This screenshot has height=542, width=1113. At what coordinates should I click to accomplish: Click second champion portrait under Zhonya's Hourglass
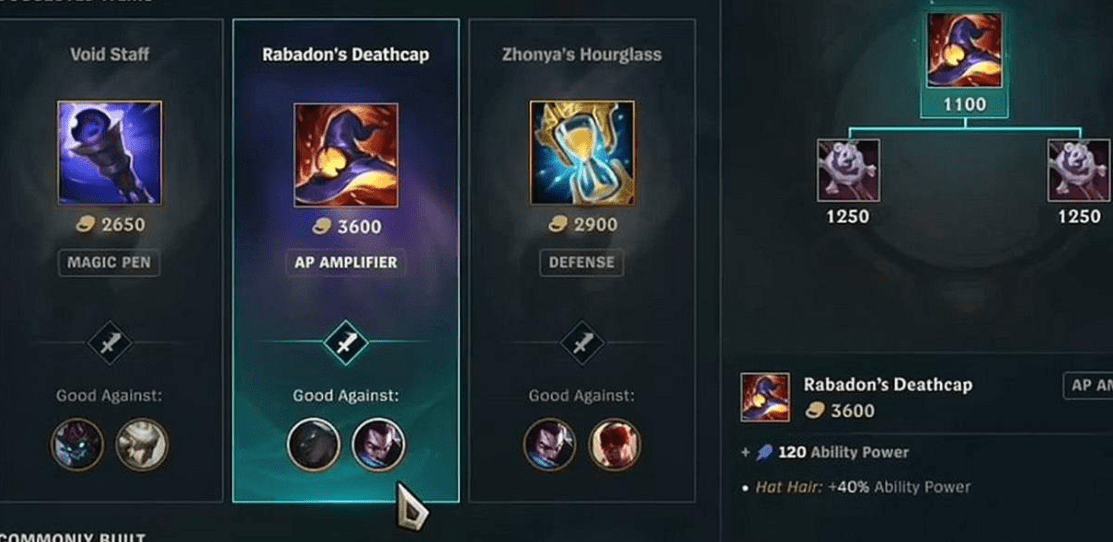click(615, 445)
